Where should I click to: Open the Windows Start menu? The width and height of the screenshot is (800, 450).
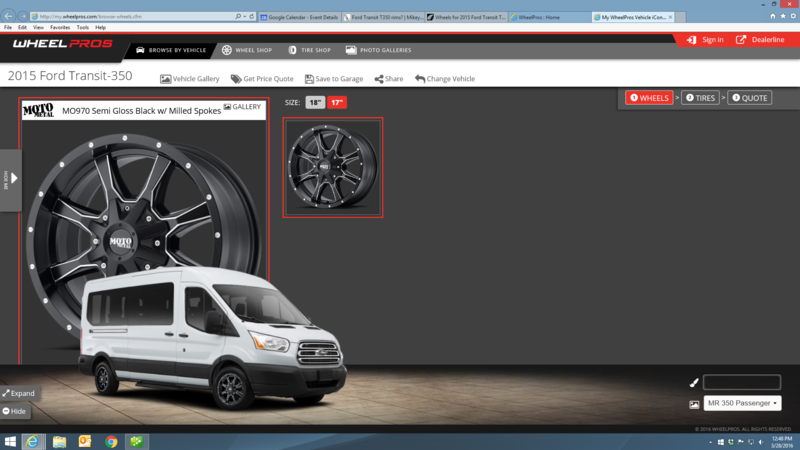point(10,442)
